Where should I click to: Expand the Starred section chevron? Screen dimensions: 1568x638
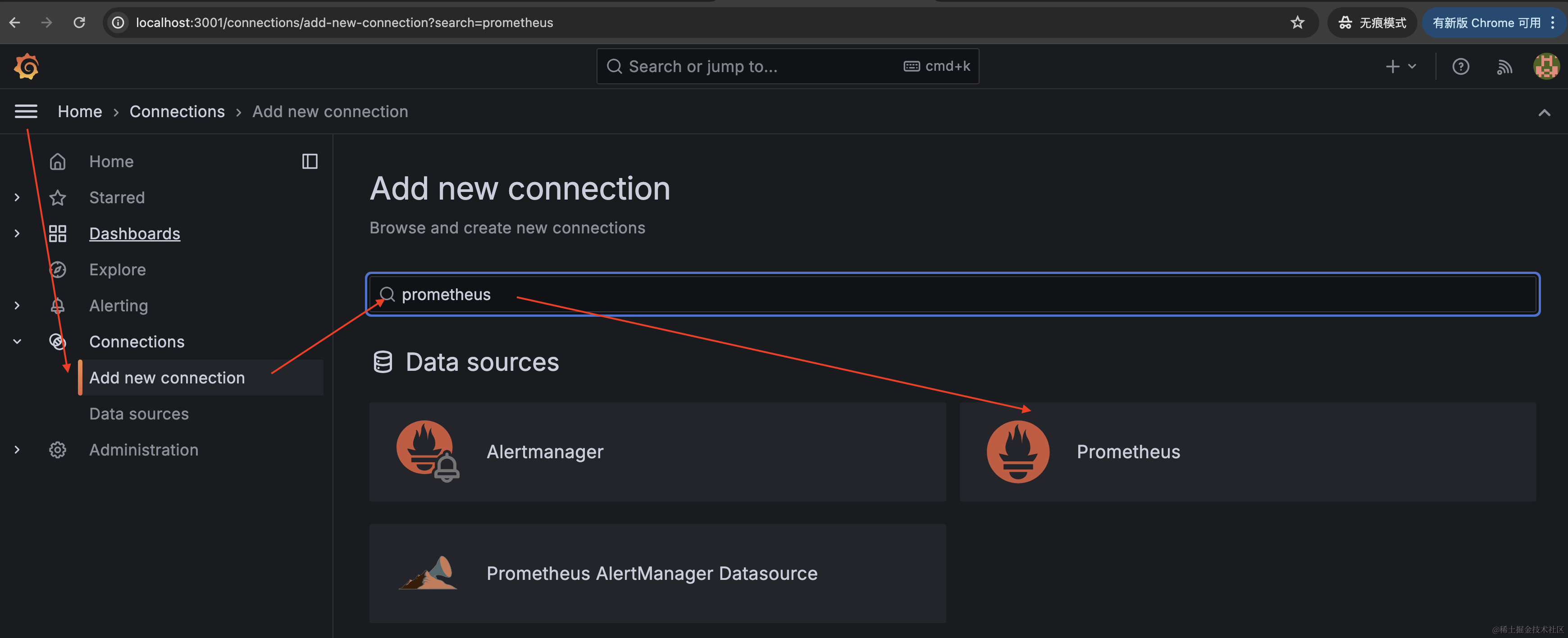17,197
